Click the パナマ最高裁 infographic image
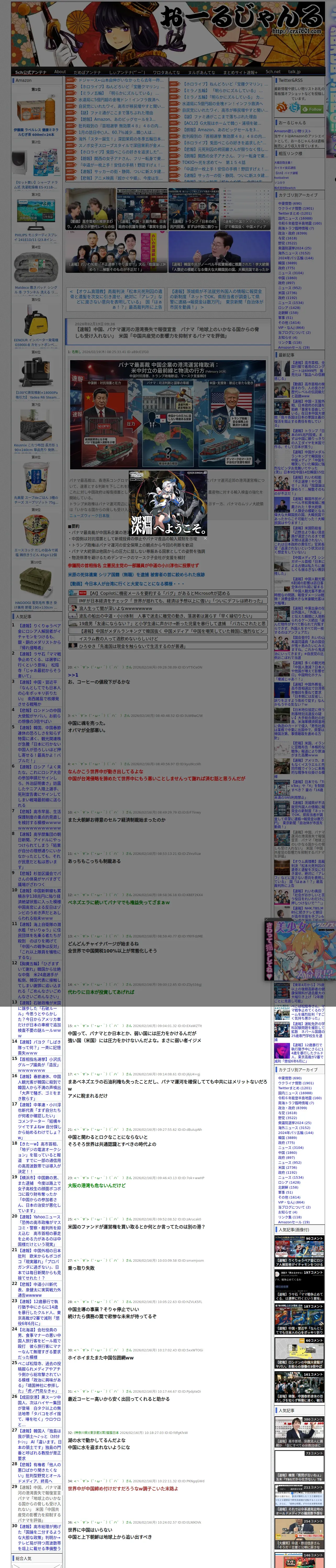The image size is (336, 1568). 168,414
